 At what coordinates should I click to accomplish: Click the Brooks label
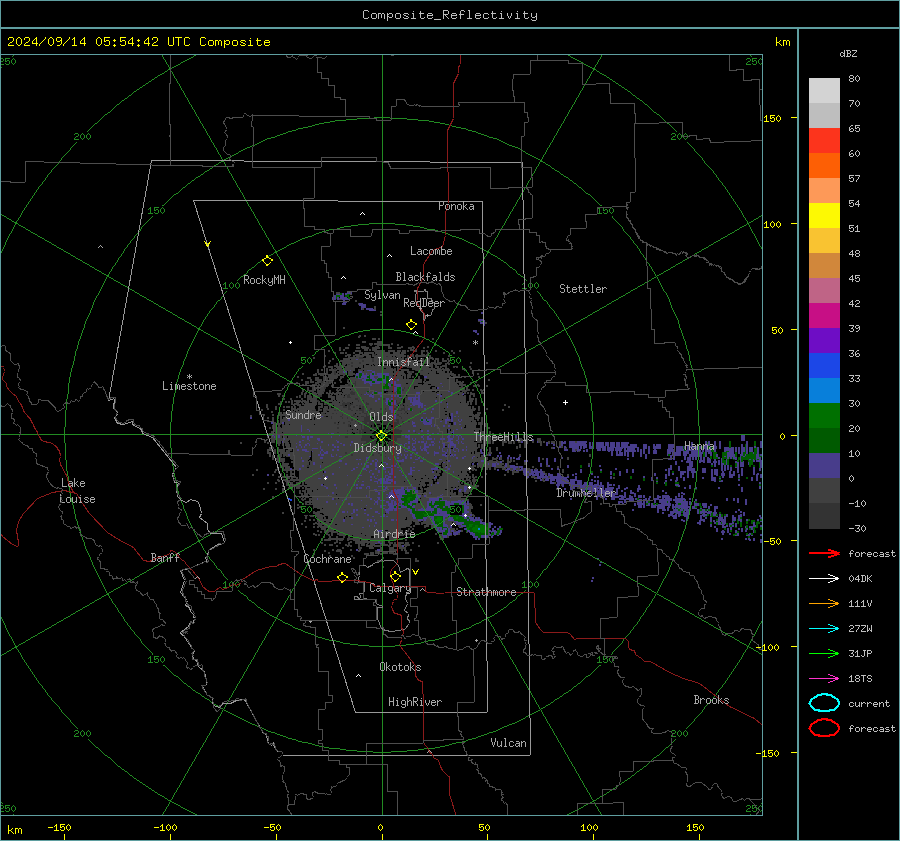pyautogui.click(x=711, y=700)
